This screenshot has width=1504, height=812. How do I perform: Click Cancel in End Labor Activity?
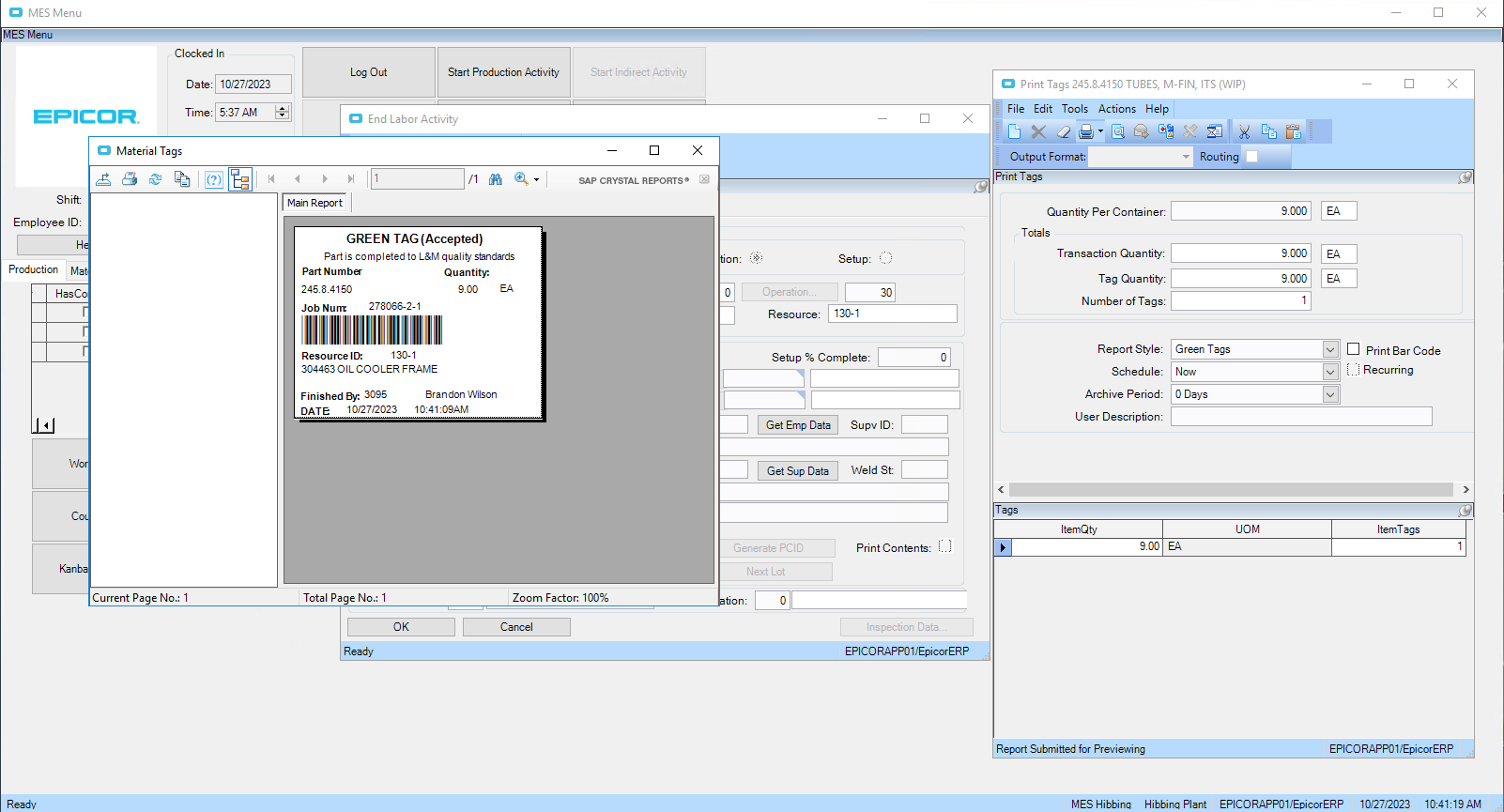click(516, 627)
